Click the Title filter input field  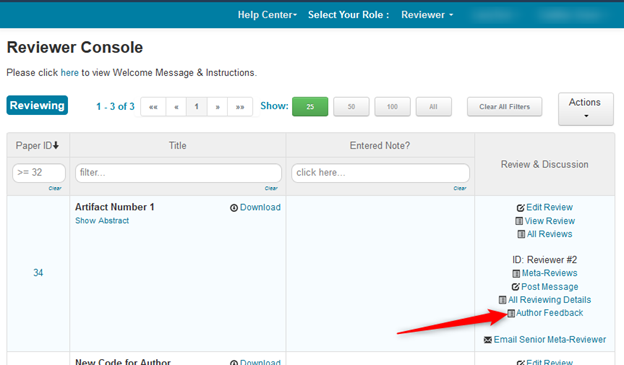point(178,173)
